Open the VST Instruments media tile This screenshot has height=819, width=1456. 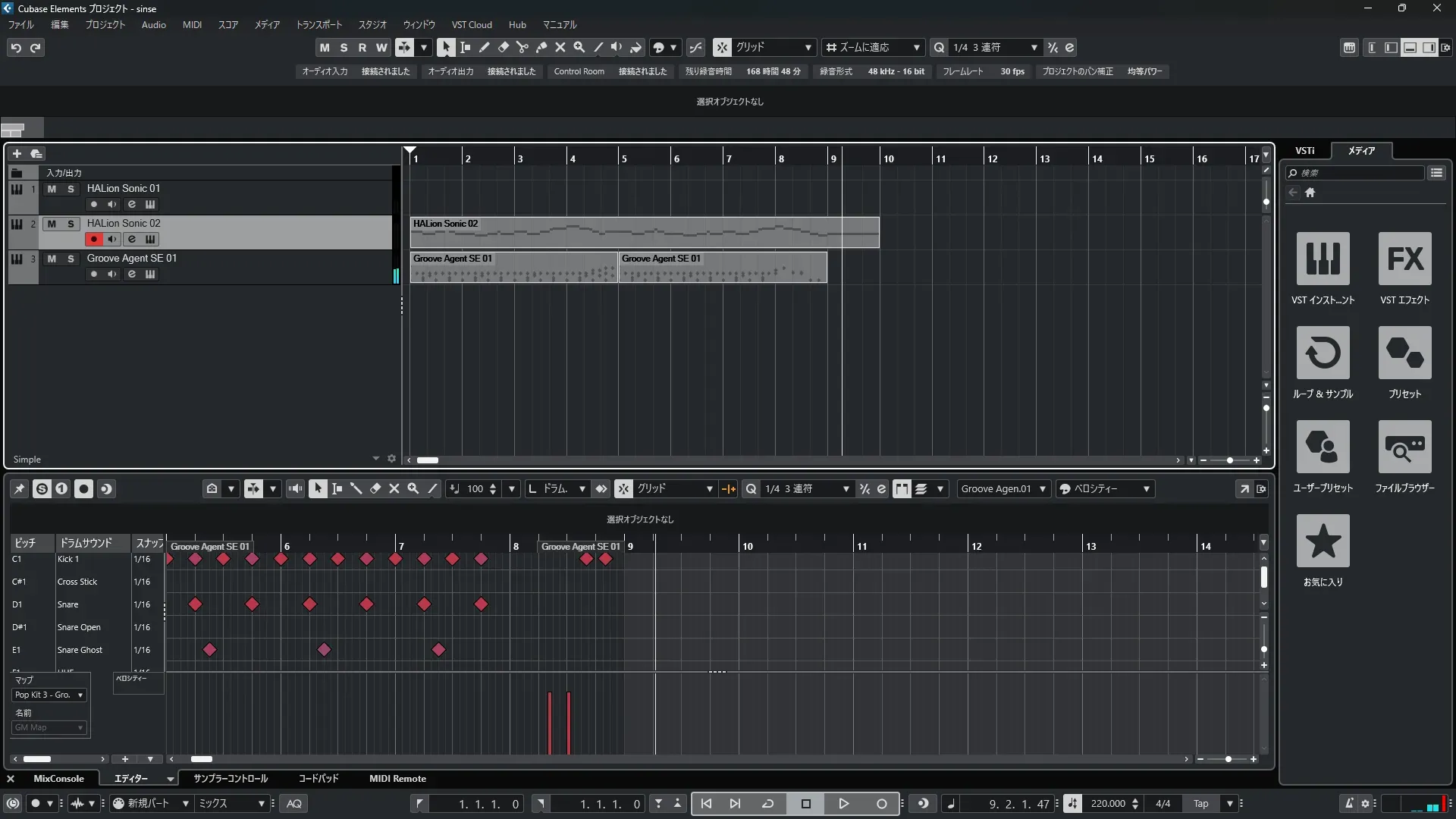pos(1323,259)
